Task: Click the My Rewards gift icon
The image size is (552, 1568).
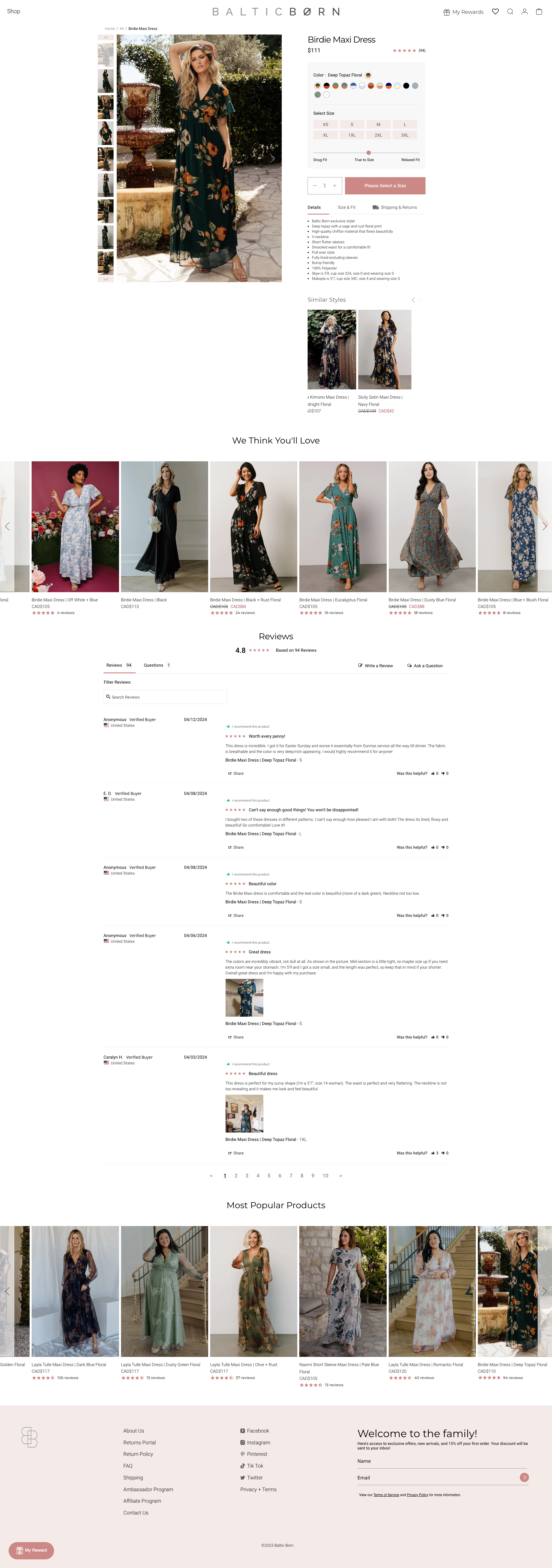Action: coord(447,12)
